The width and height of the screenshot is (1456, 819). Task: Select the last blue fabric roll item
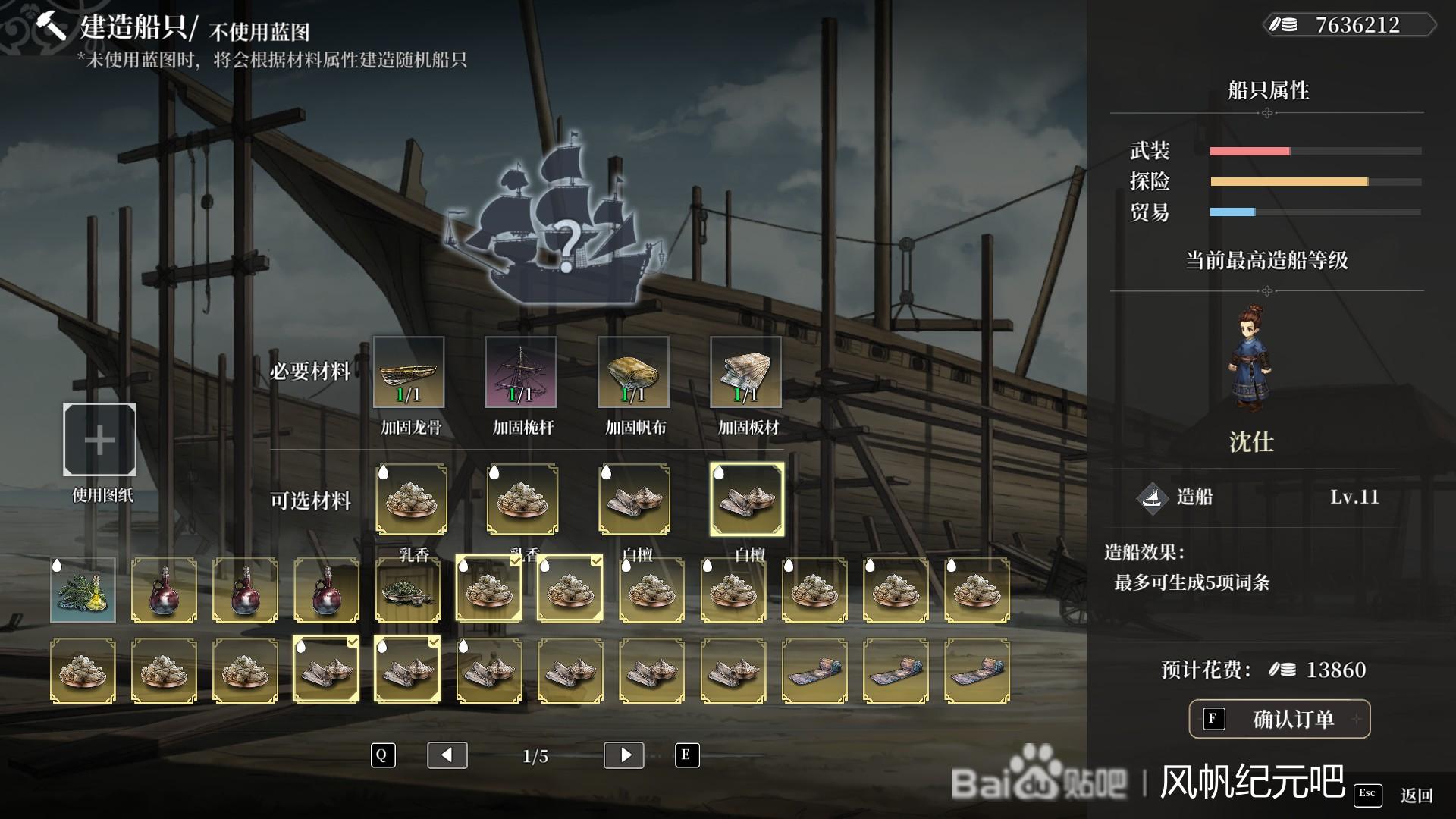(x=977, y=670)
